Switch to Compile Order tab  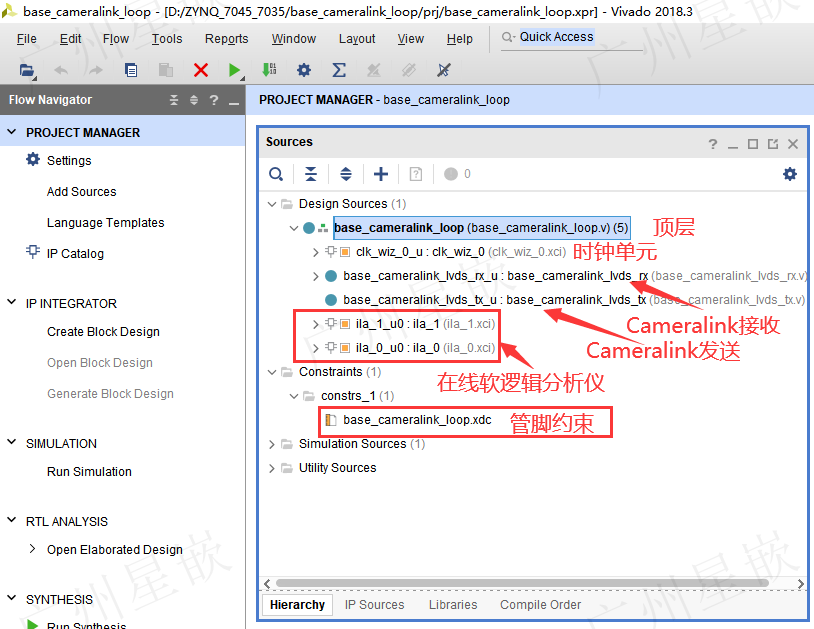(540, 605)
